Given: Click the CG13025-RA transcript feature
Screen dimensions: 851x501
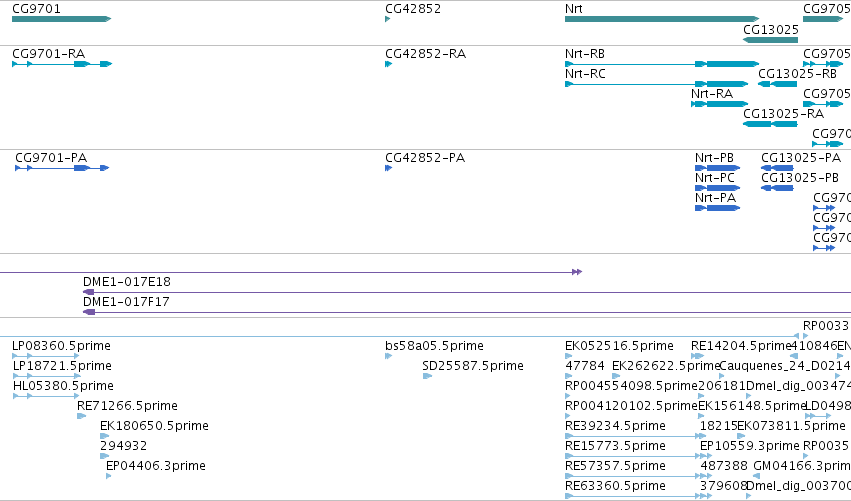Looking at the screenshot, I should [x=770, y=124].
